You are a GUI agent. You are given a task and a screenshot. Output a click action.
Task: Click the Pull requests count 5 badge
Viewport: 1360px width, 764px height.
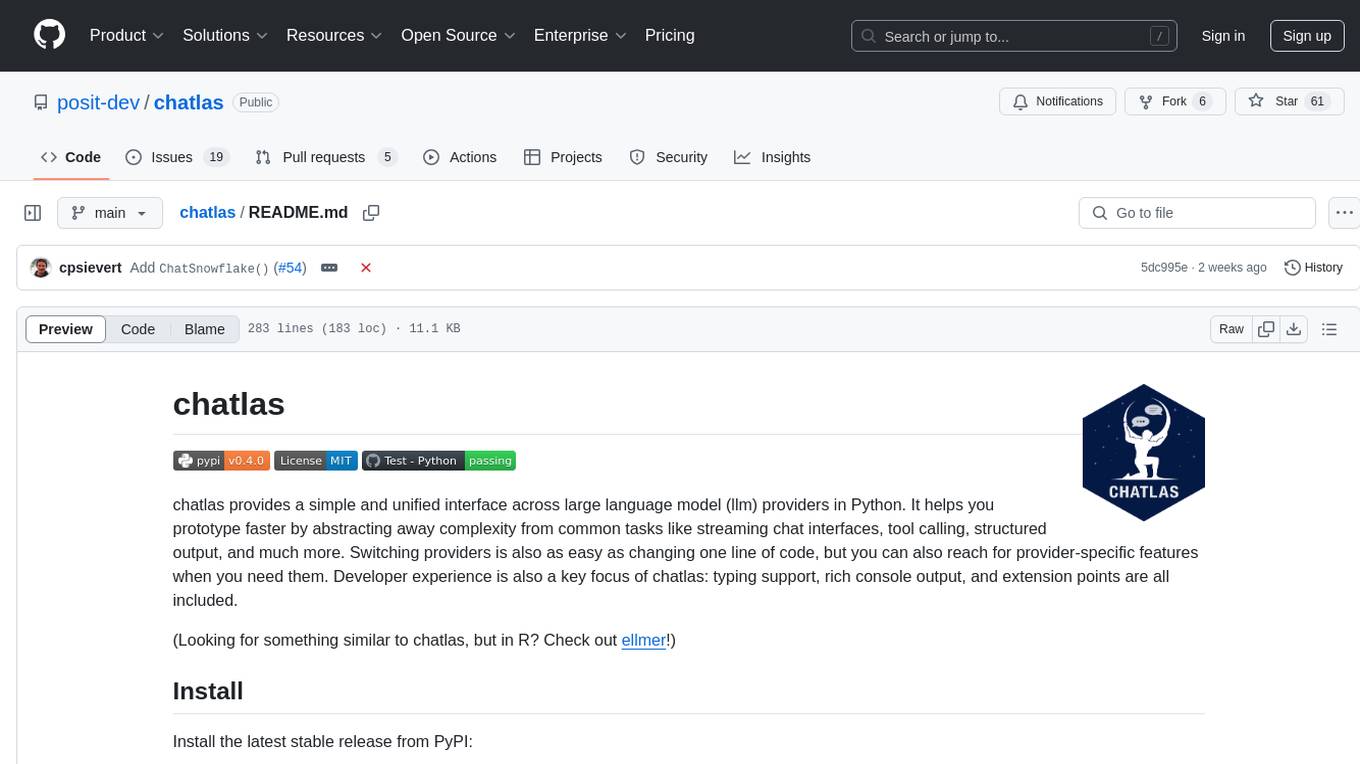[x=387, y=157]
